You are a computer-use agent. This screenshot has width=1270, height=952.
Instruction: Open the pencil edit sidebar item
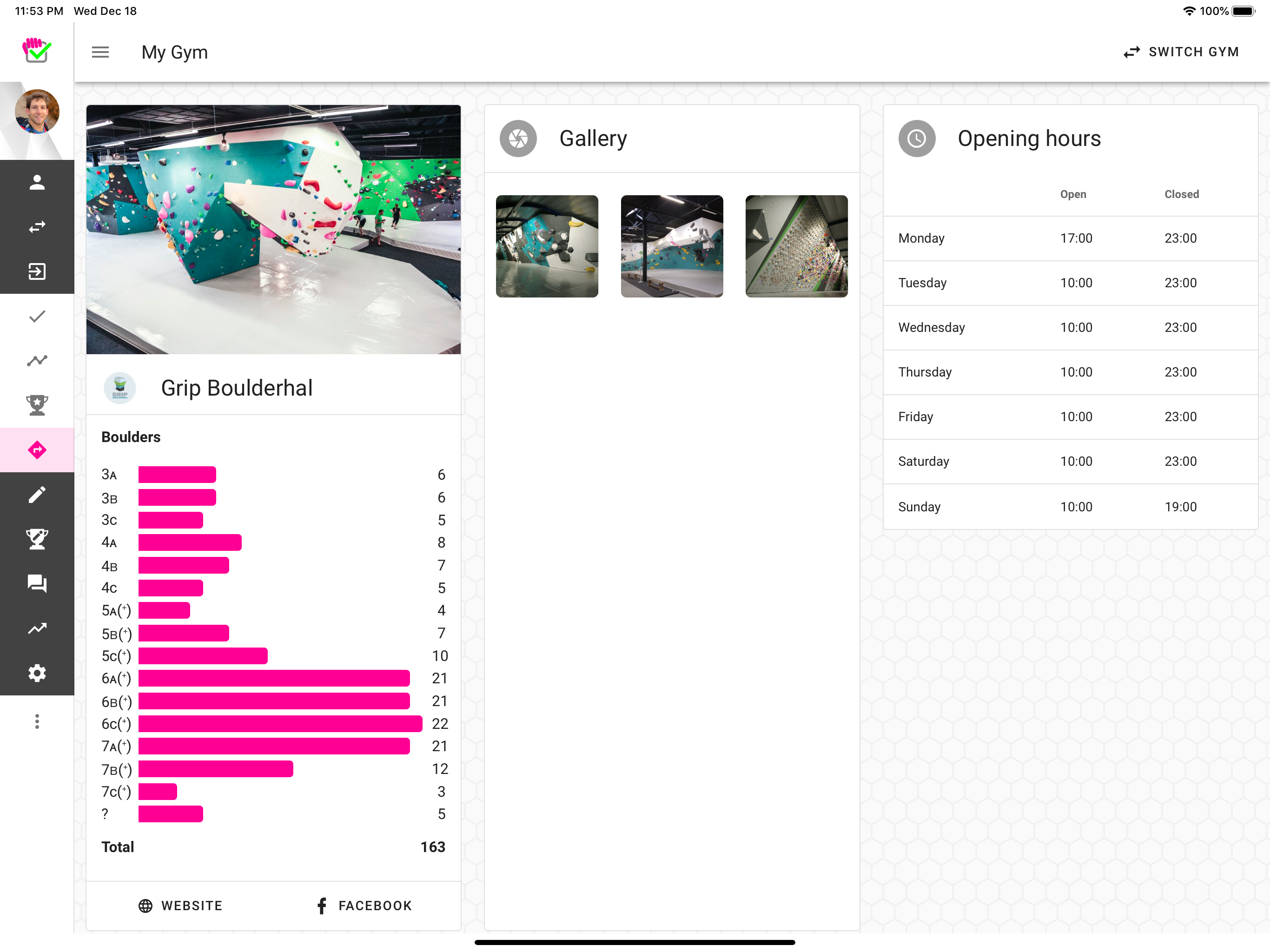coord(37,495)
